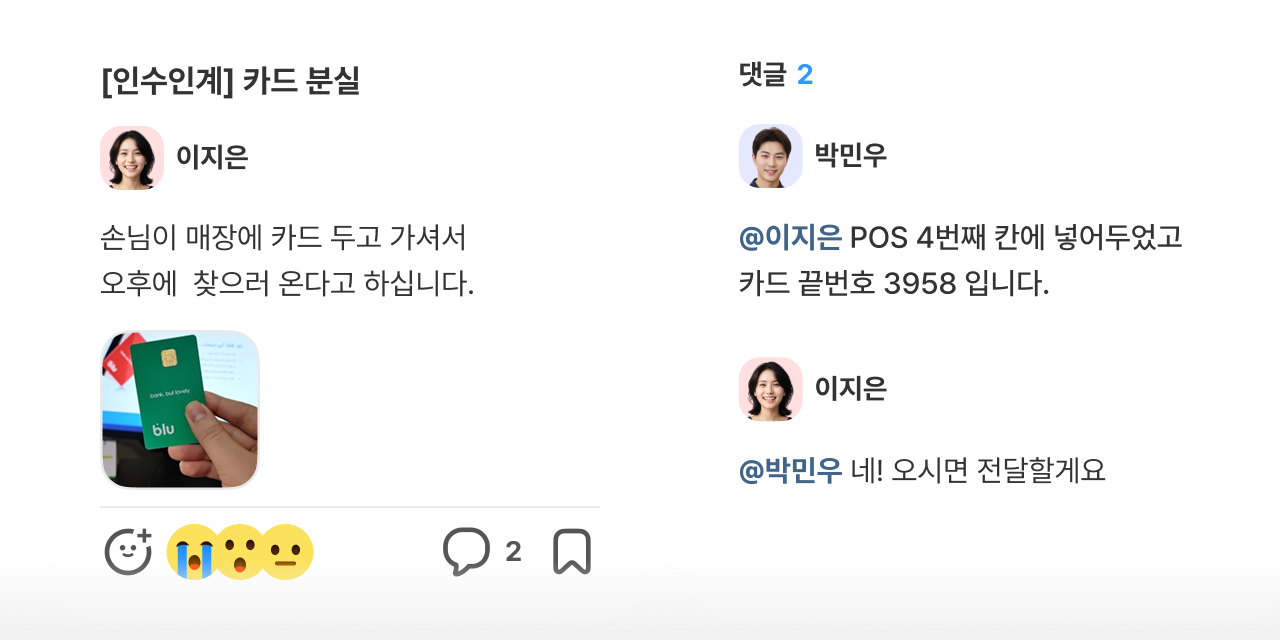Open comments via speech bubble icon
Image resolution: width=1280 pixels, height=640 pixels.
coord(466,551)
